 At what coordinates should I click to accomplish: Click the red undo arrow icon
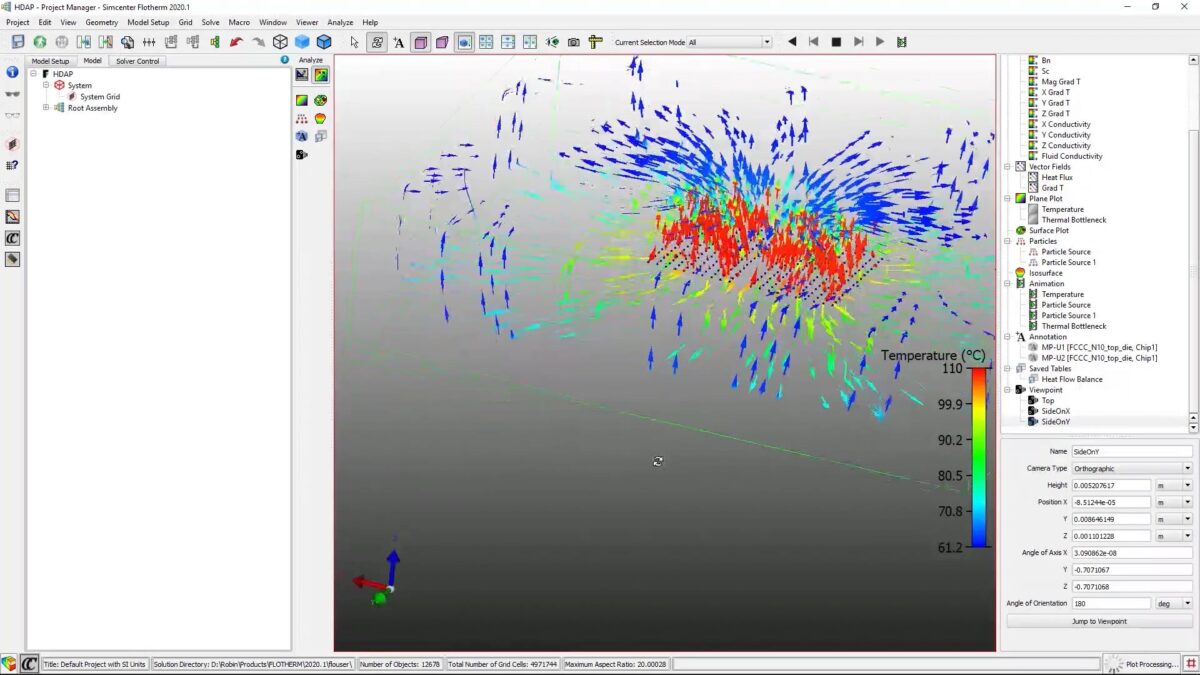tap(236, 42)
